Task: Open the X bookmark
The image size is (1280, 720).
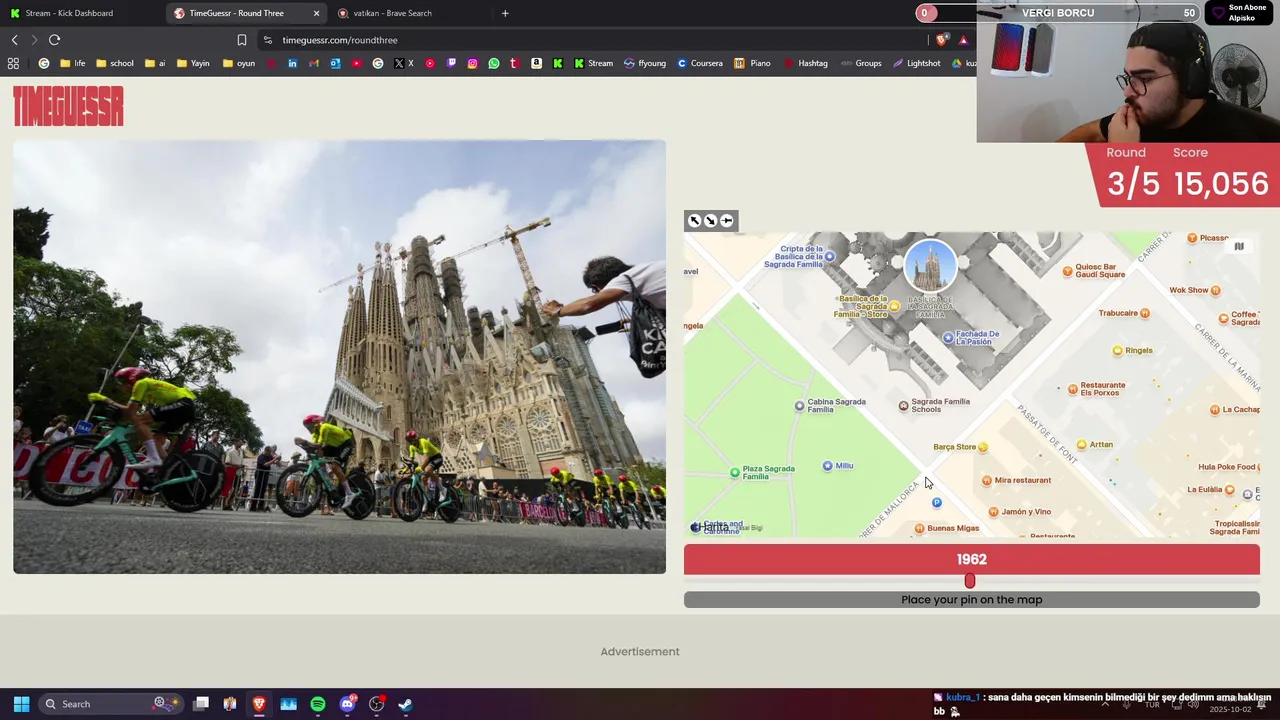Action: pyautogui.click(x=404, y=63)
